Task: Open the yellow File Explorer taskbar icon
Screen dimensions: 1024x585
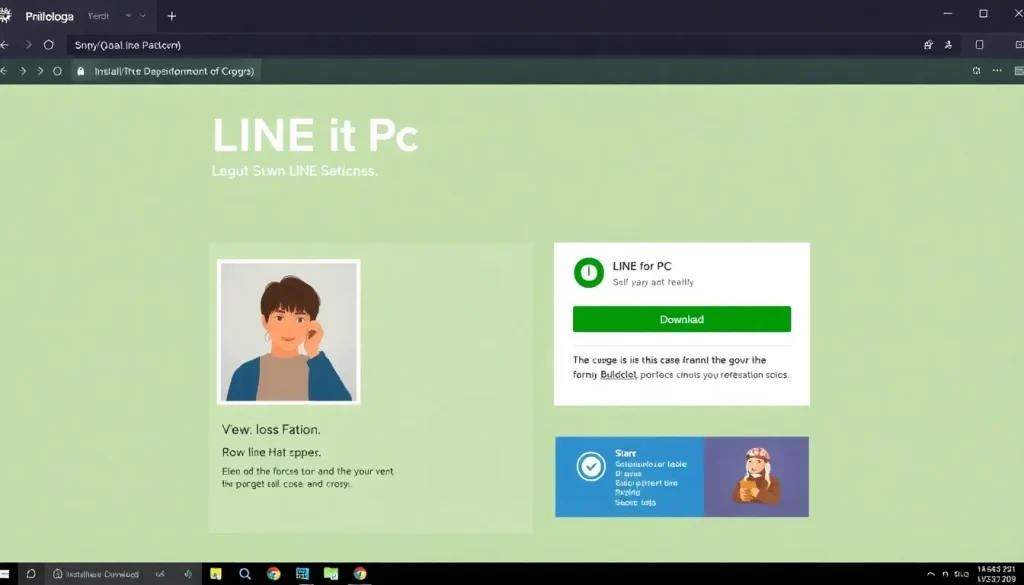Action: (x=216, y=574)
